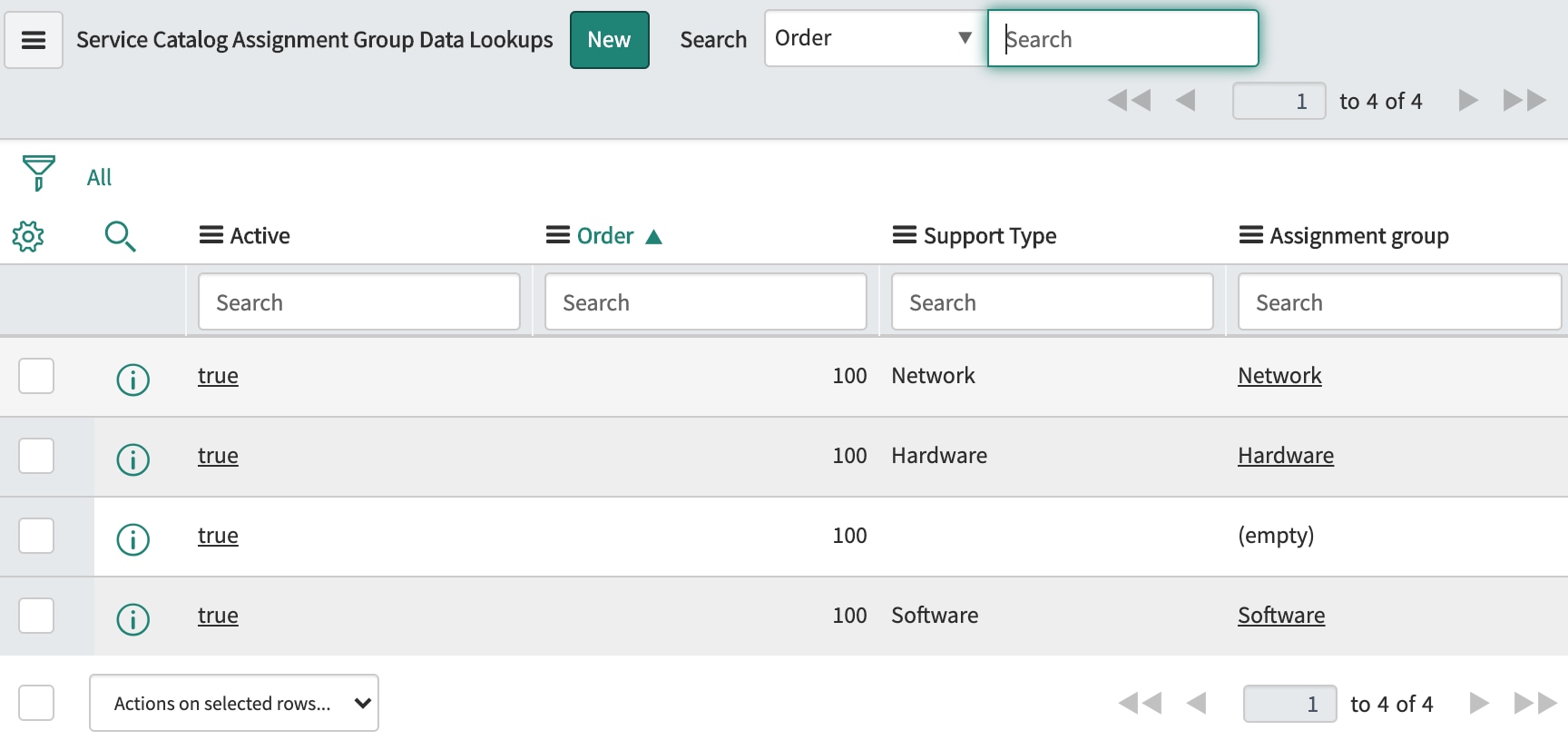Go to previous page in bottom pager

1196,703
